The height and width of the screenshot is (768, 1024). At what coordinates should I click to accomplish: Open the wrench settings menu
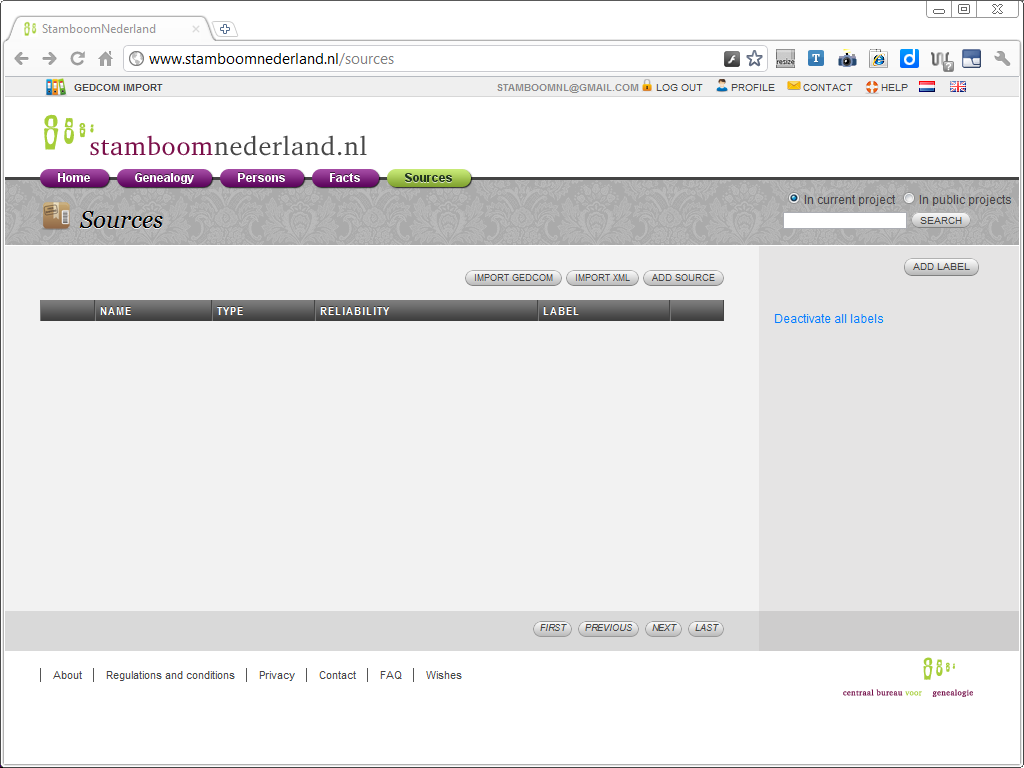(x=1002, y=59)
